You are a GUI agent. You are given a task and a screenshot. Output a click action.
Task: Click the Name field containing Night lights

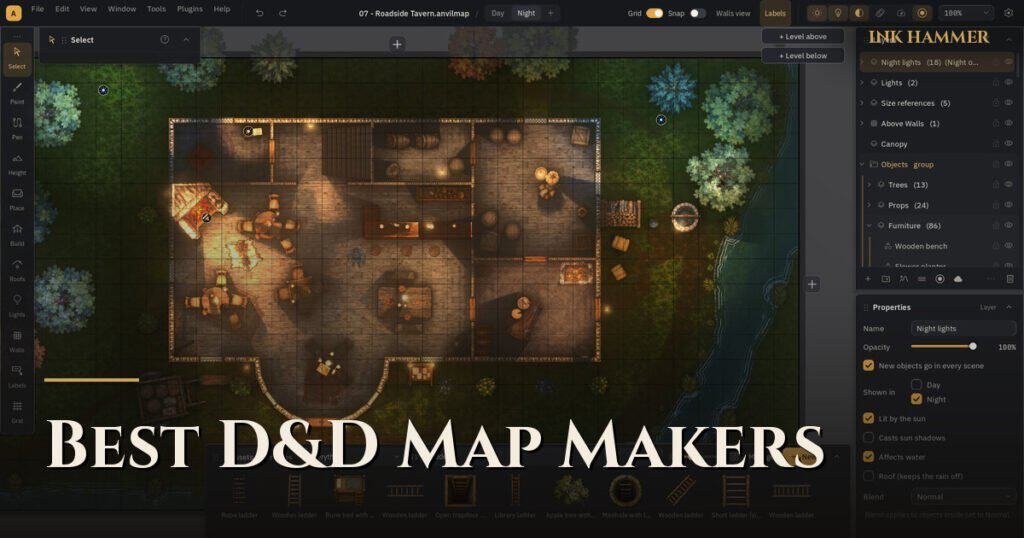962,328
